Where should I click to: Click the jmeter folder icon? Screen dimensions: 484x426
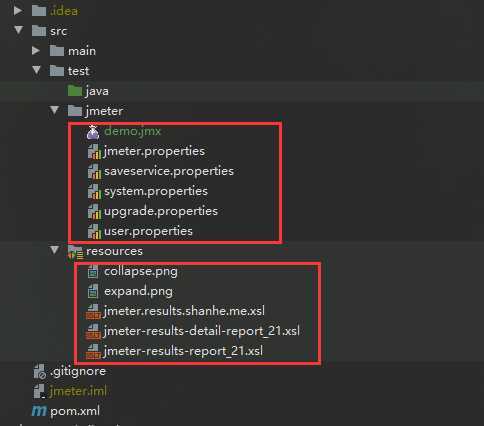pyautogui.click(x=75, y=111)
